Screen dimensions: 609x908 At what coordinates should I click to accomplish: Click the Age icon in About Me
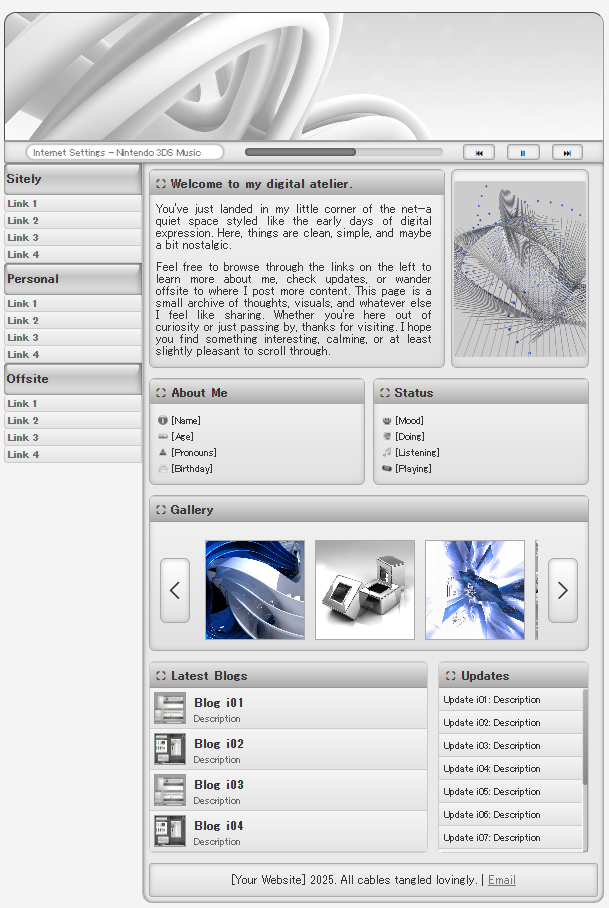click(x=163, y=437)
